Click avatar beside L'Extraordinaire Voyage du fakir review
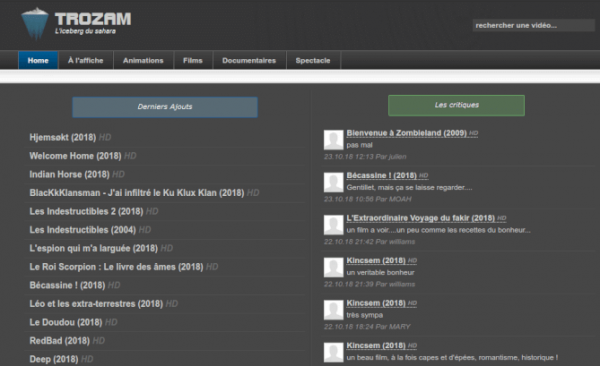Screen dimensions: 600x366 (333, 225)
